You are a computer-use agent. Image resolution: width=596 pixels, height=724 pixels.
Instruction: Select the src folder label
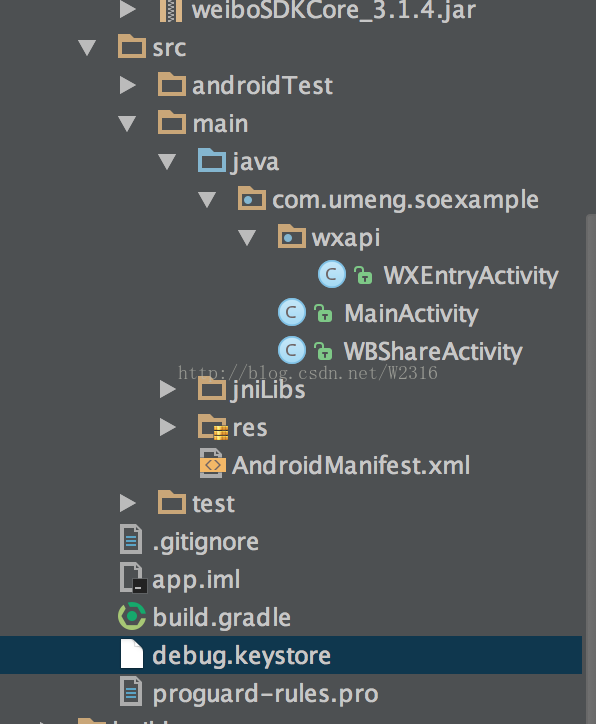pyautogui.click(x=169, y=48)
